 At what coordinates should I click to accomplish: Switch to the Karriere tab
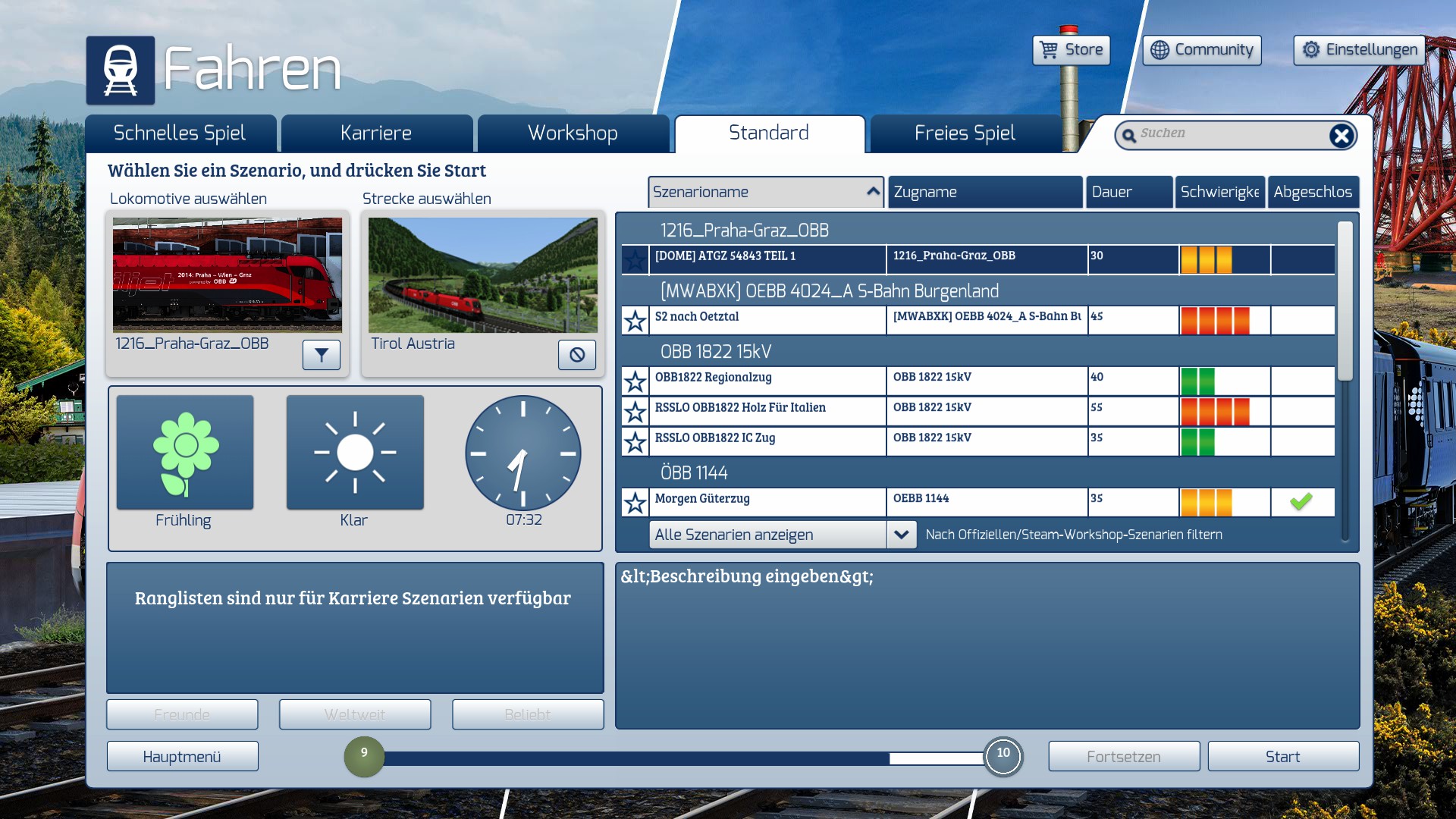click(376, 133)
